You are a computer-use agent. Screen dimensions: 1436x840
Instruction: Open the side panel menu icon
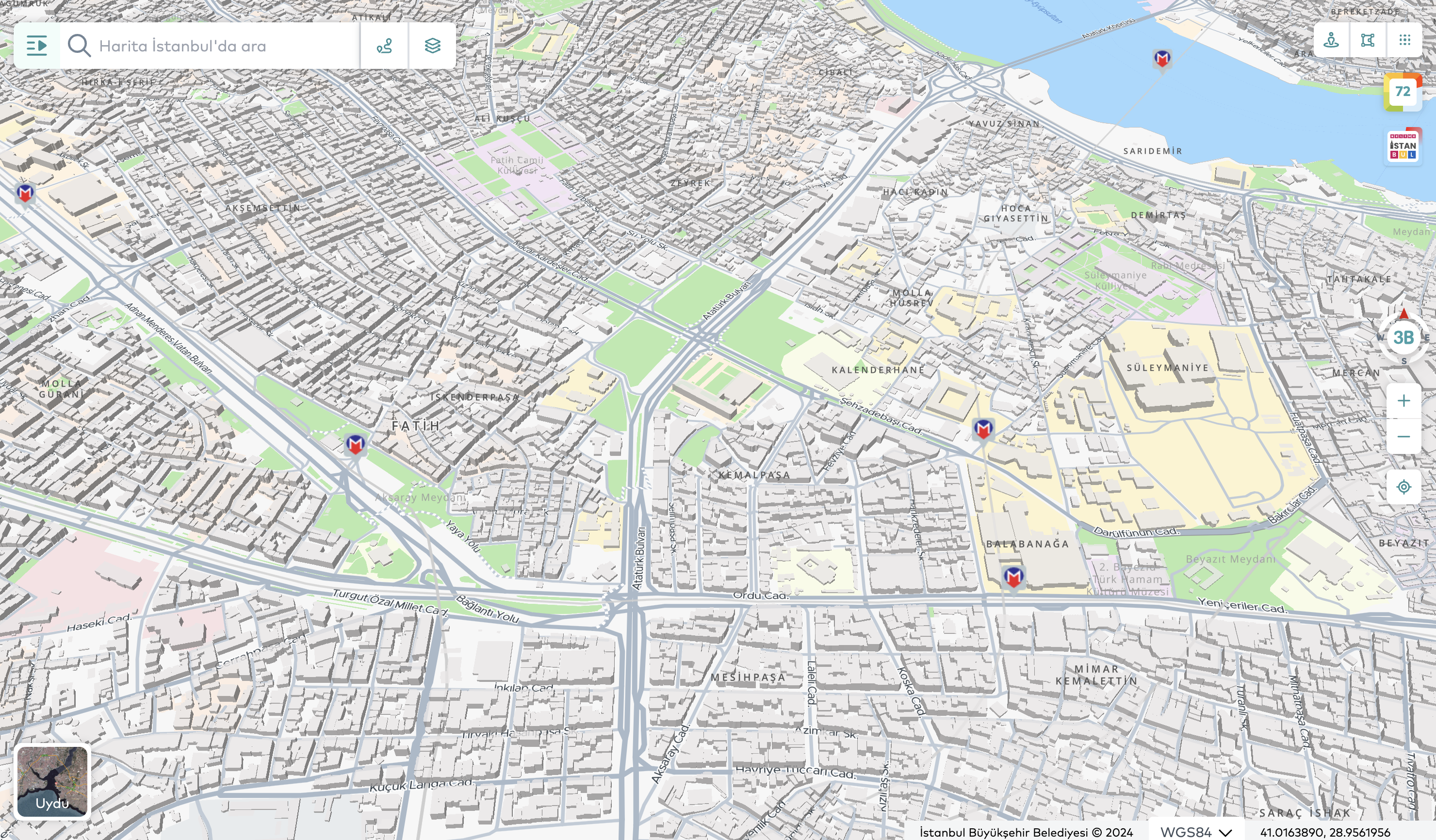(36, 46)
